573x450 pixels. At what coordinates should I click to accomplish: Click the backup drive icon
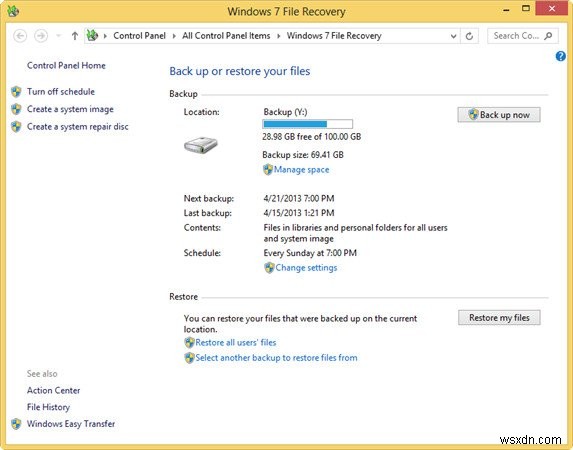[x=201, y=145]
